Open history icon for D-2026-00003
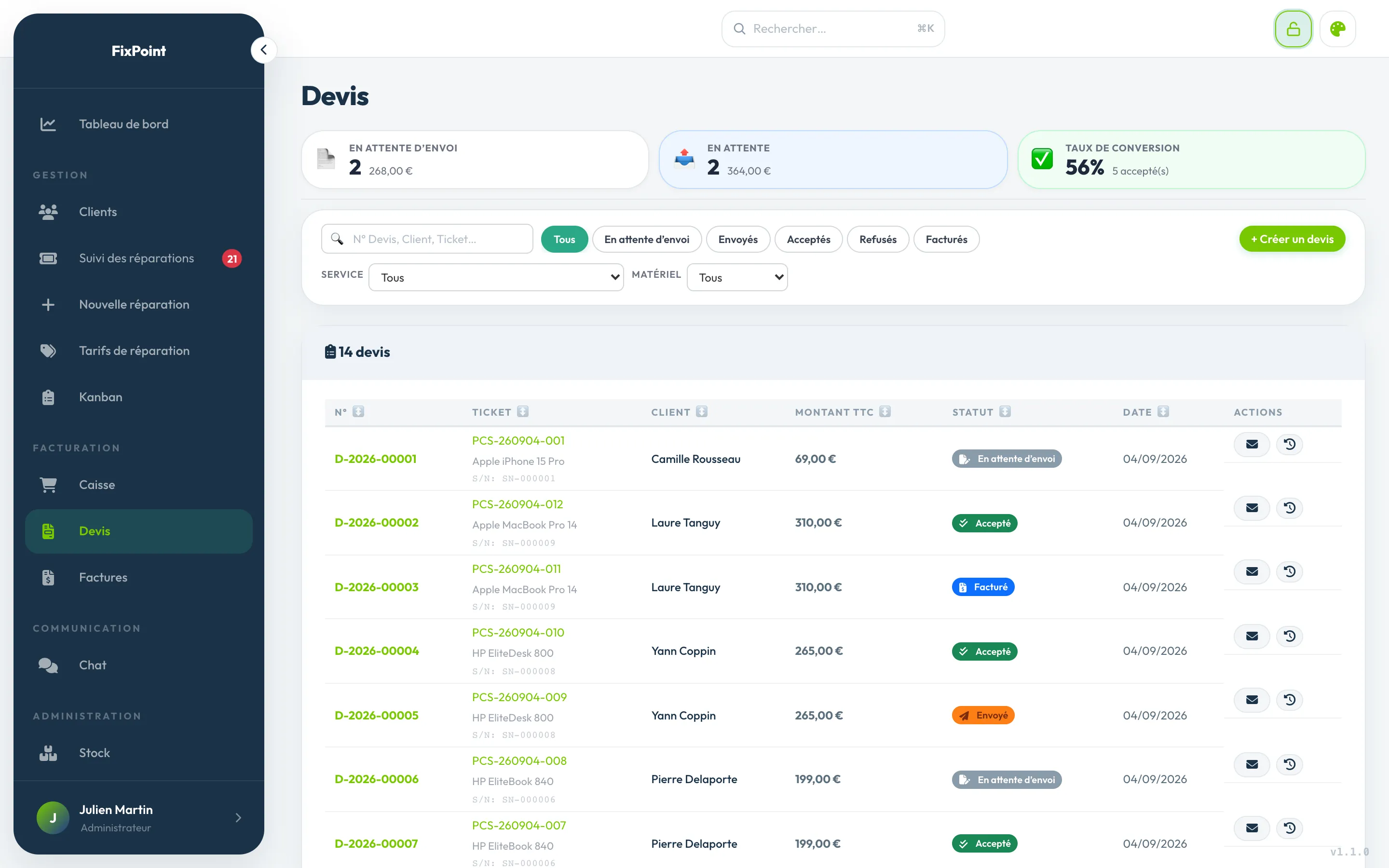The image size is (1389, 868). (1290, 572)
